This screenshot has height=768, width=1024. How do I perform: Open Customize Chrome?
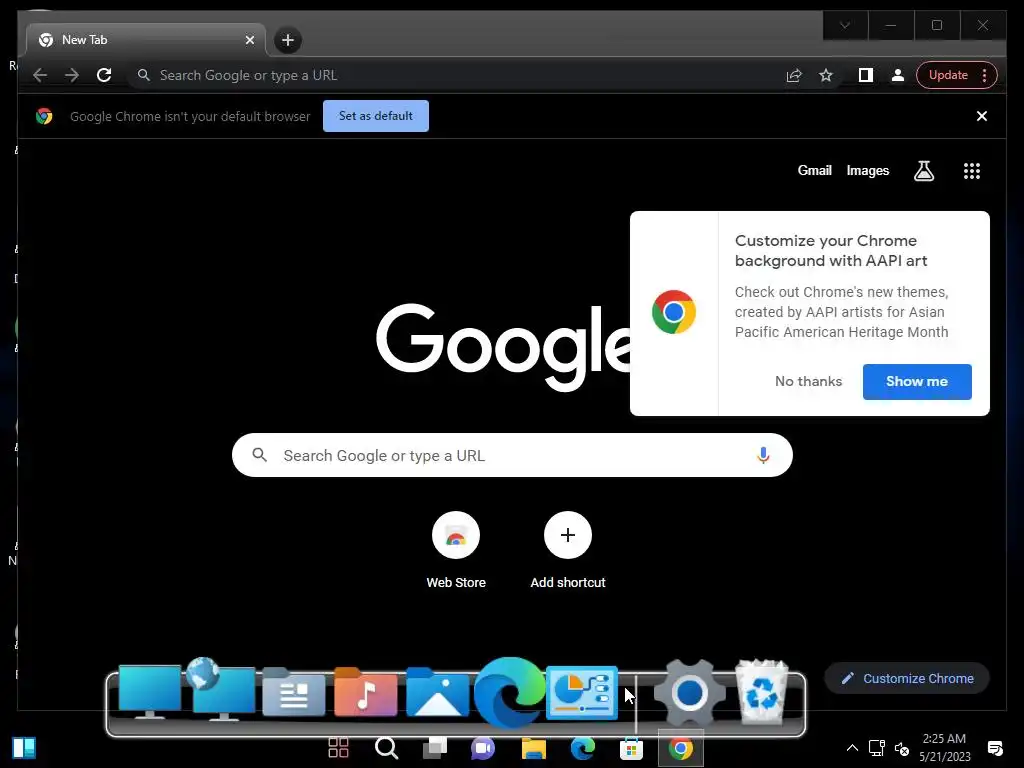point(907,679)
